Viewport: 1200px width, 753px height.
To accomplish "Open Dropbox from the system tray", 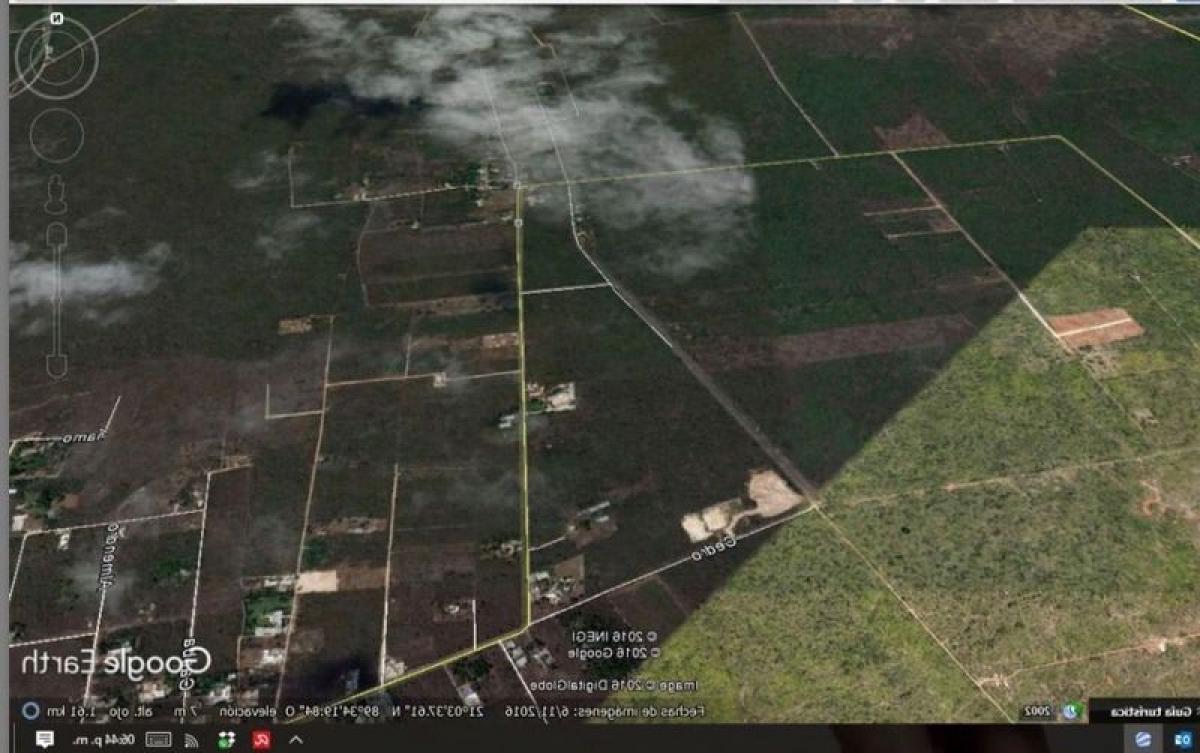I will coord(225,740).
